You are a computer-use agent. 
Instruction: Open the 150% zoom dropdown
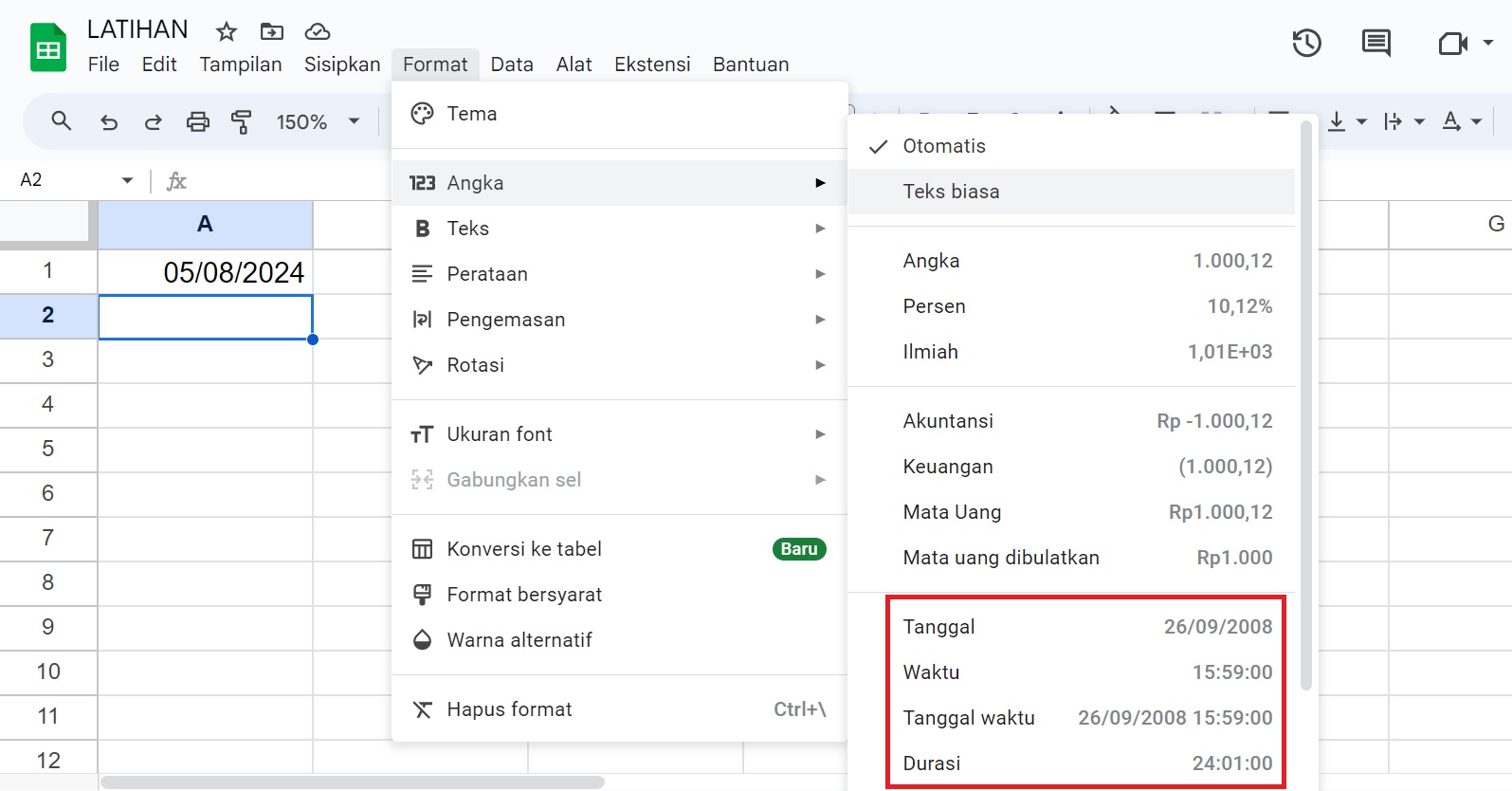pos(318,121)
